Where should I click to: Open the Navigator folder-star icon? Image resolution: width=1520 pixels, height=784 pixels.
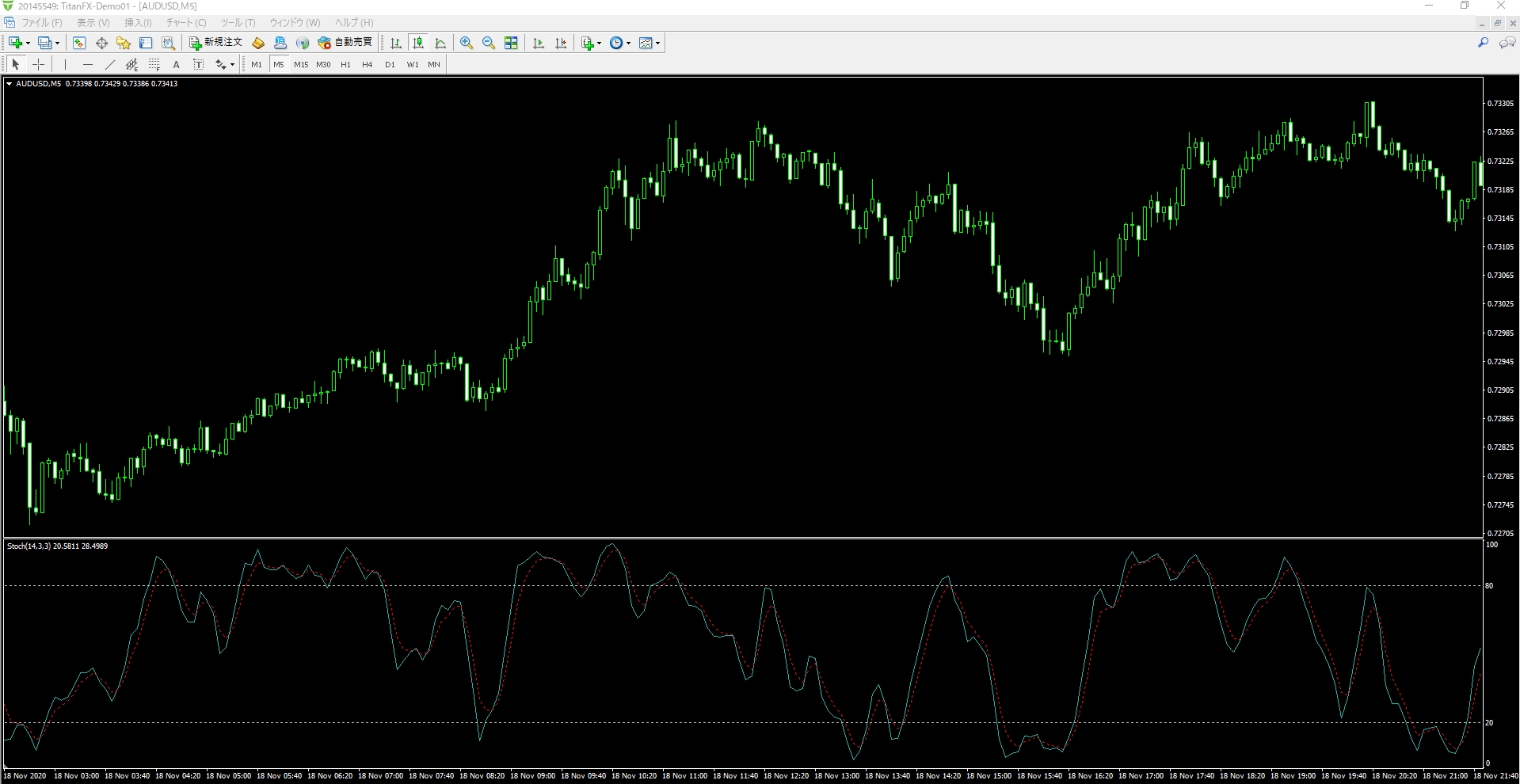pyautogui.click(x=124, y=43)
